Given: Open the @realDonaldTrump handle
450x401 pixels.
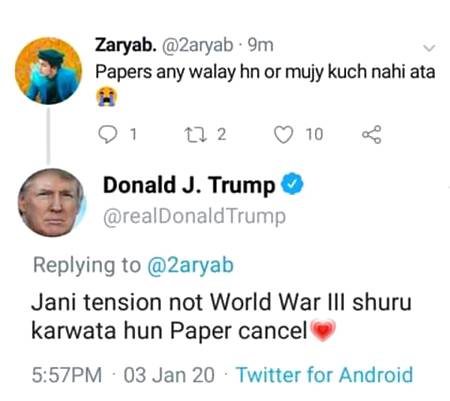Looking at the screenshot, I should point(194,217).
